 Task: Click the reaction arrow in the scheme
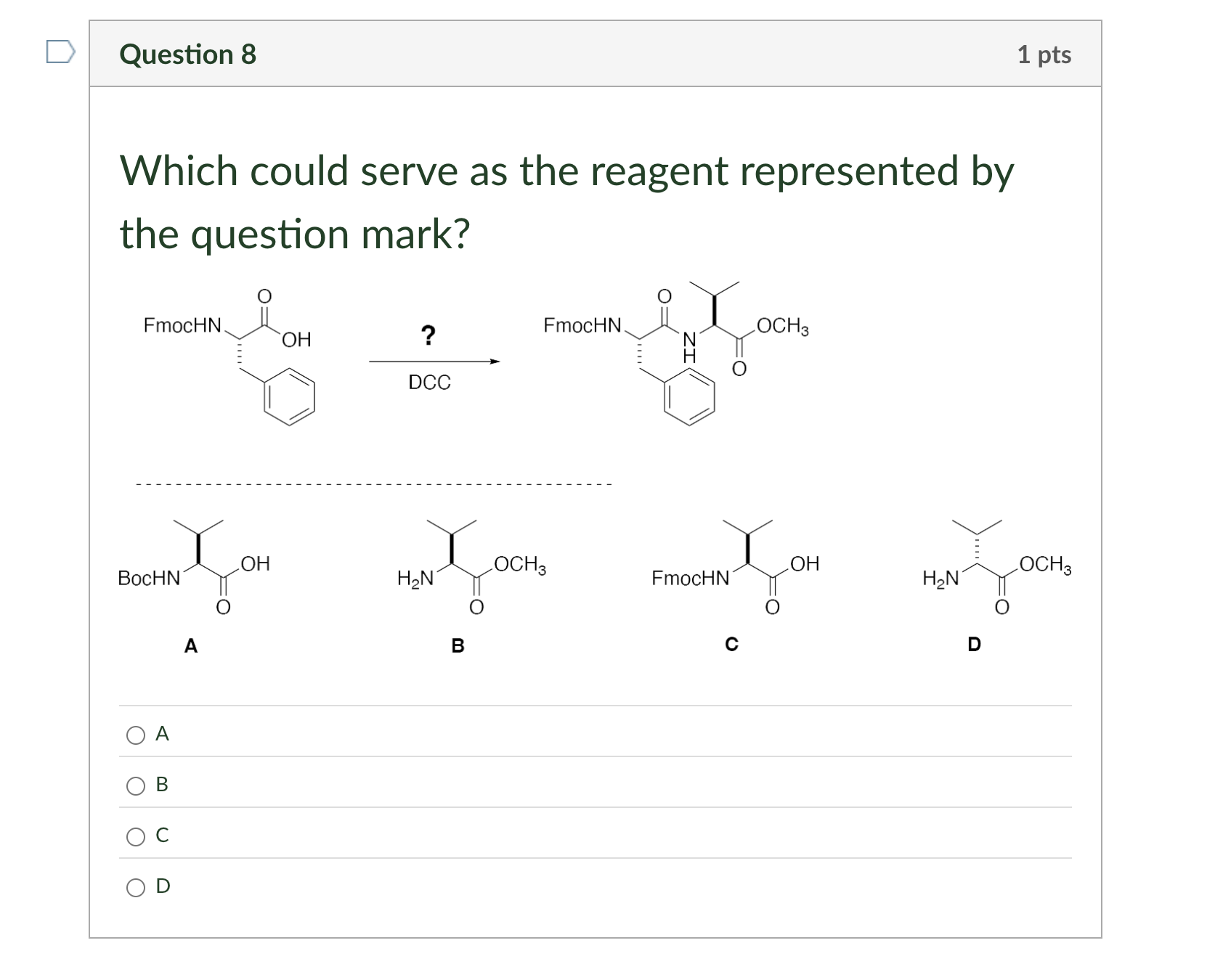point(433,361)
